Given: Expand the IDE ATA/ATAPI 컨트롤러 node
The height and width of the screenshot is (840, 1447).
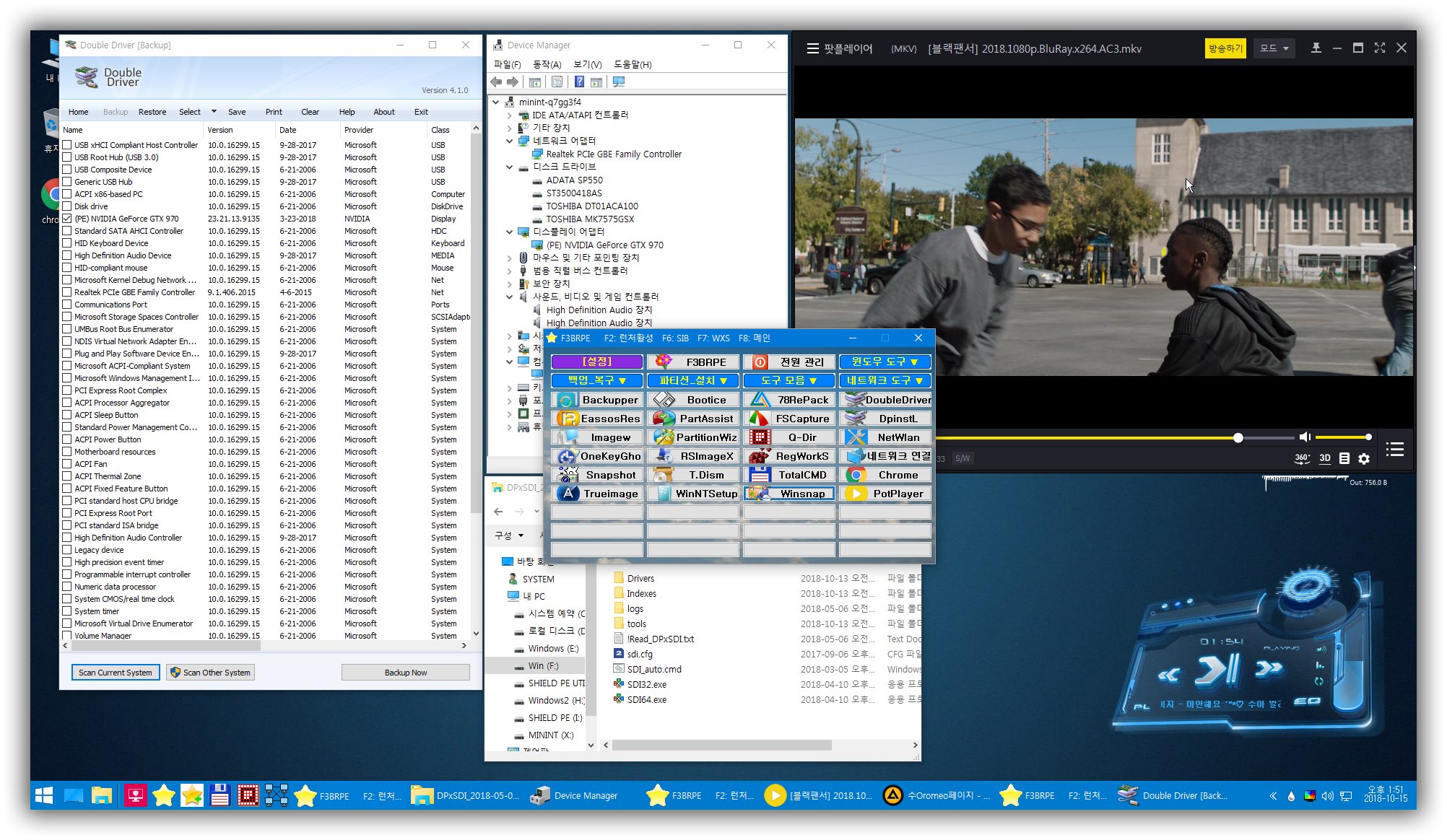Looking at the screenshot, I should pyautogui.click(x=510, y=115).
